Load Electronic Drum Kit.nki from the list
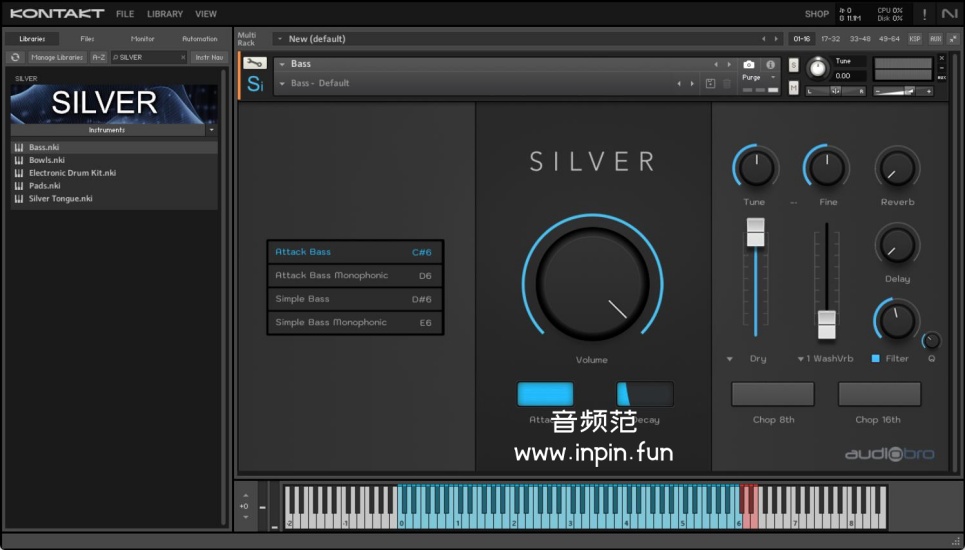This screenshot has height=550, width=965. coord(72,173)
